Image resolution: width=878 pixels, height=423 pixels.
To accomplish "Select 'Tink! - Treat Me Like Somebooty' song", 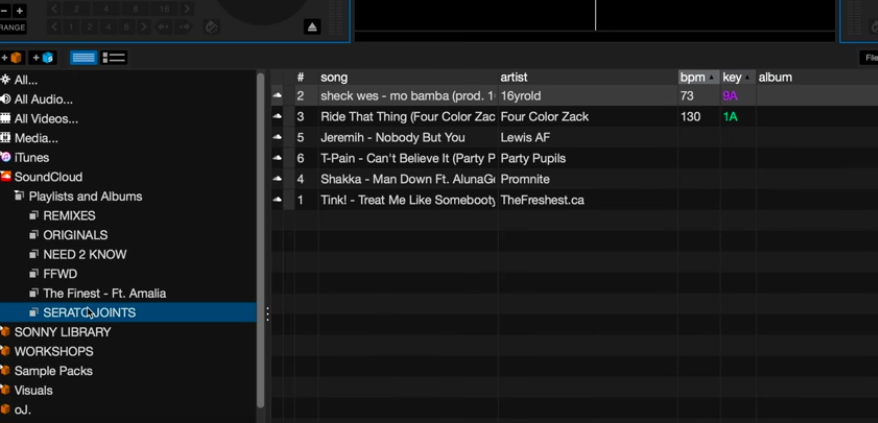I will pos(408,200).
